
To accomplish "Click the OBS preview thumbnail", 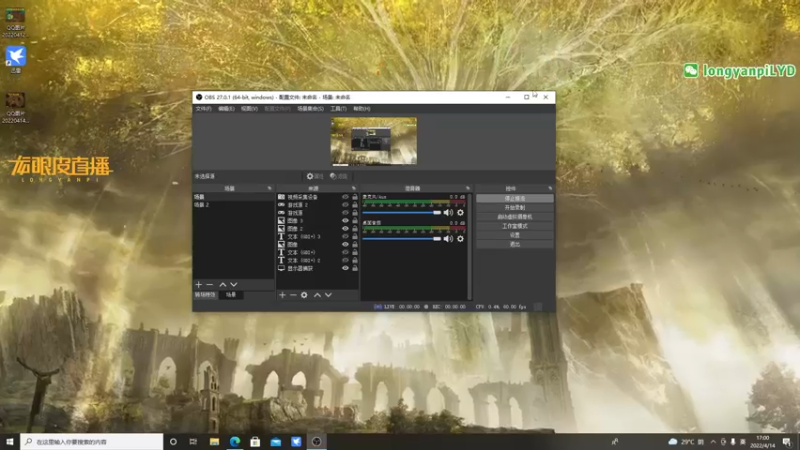I will click(x=374, y=141).
